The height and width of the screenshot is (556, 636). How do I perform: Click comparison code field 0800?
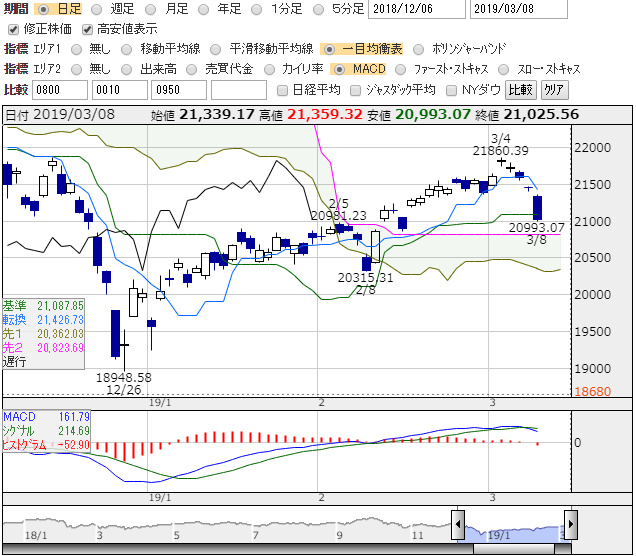pyautogui.click(x=60, y=90)
